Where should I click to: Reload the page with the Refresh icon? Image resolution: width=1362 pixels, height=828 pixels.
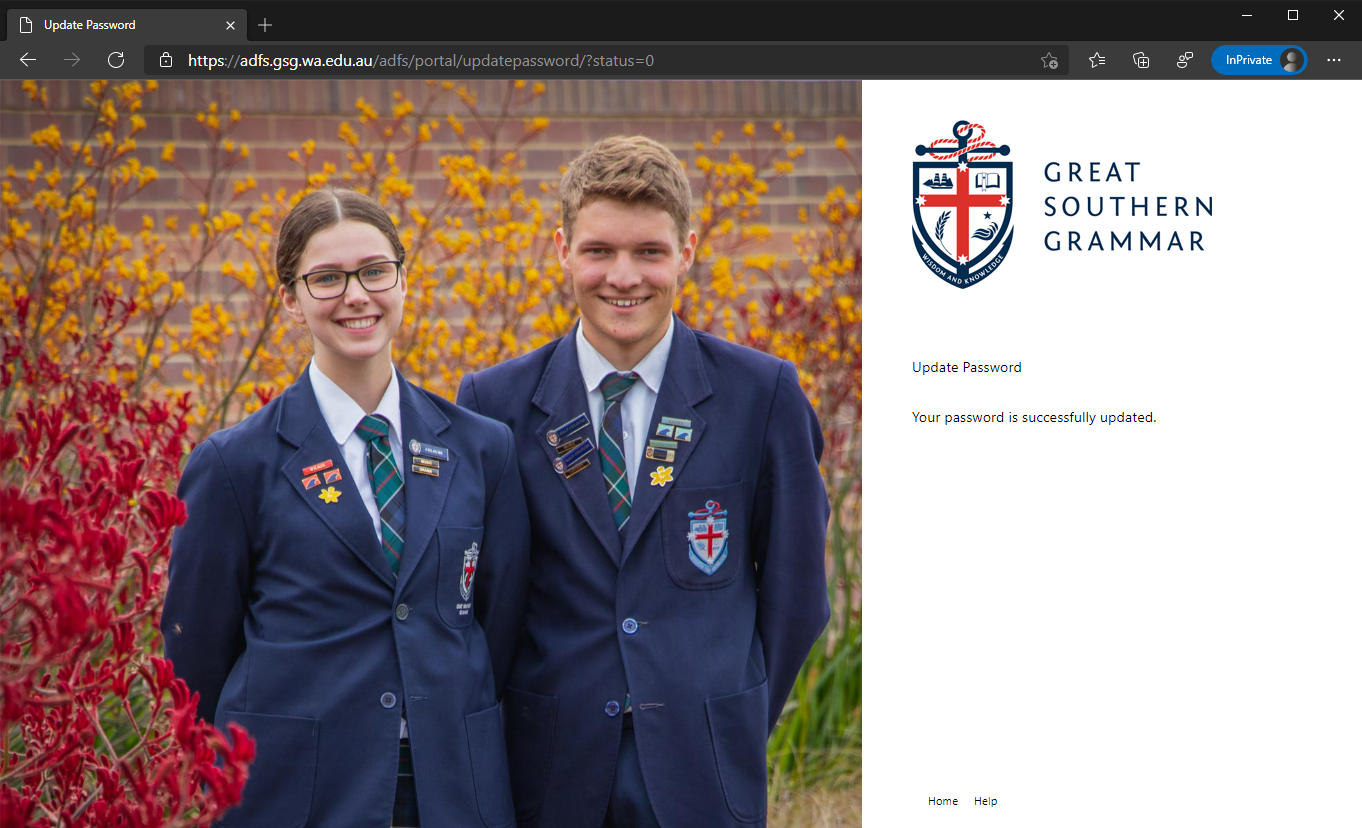pos(116,60)
